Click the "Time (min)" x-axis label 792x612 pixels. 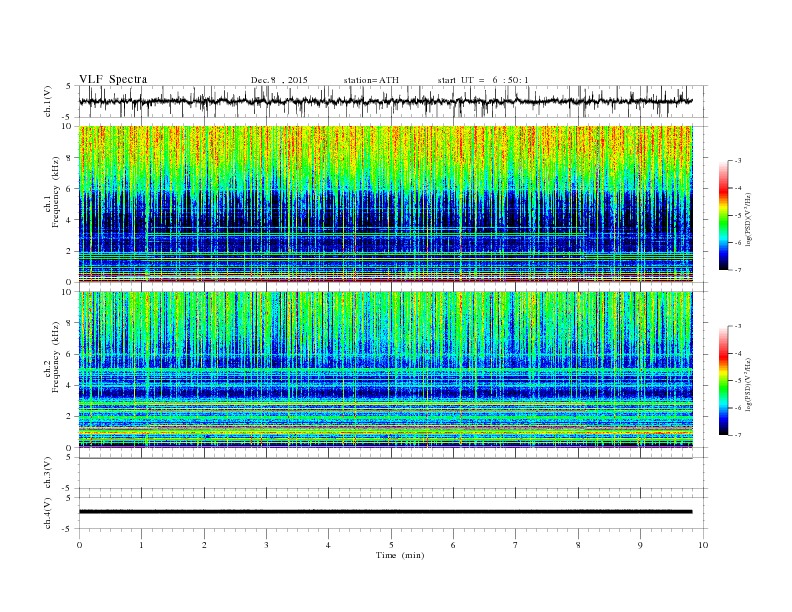[x=400, y=555]
